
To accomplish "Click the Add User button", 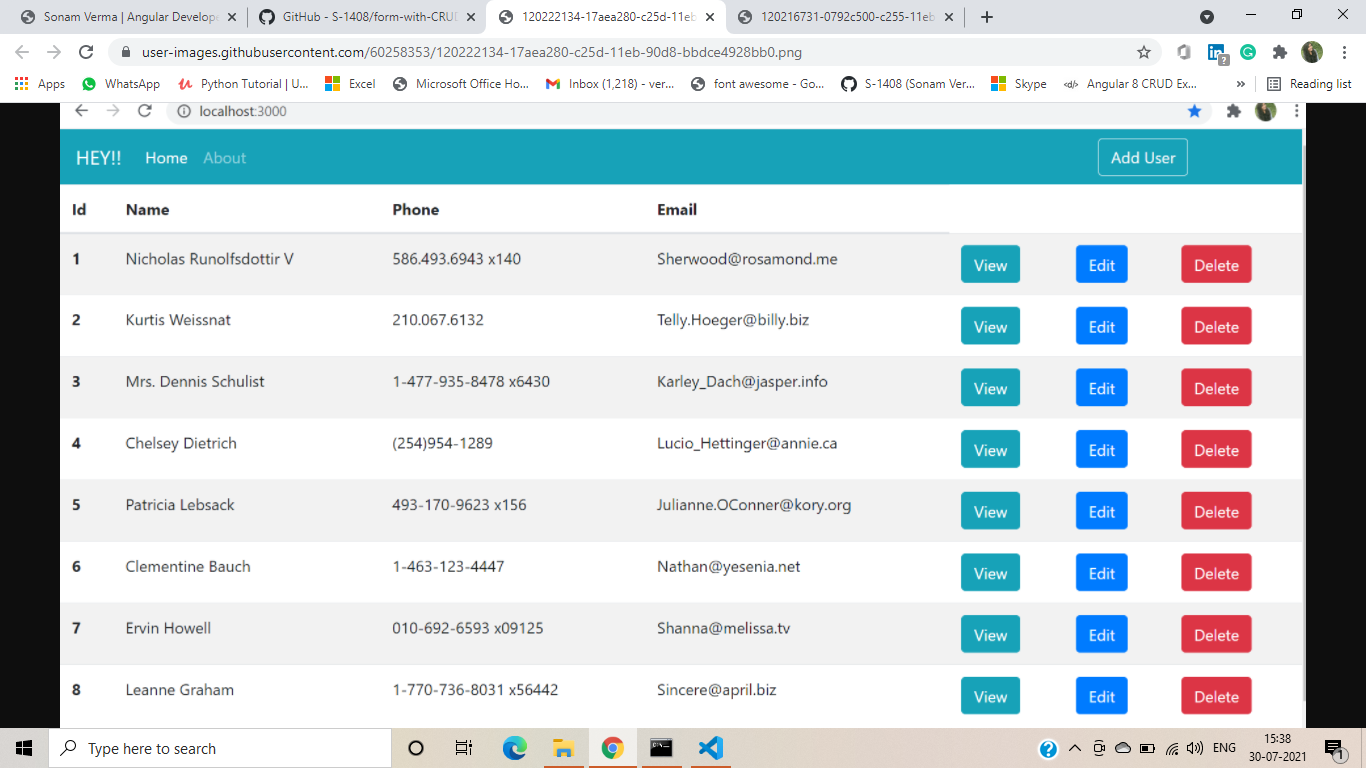I will click(x=1142, y=157).
